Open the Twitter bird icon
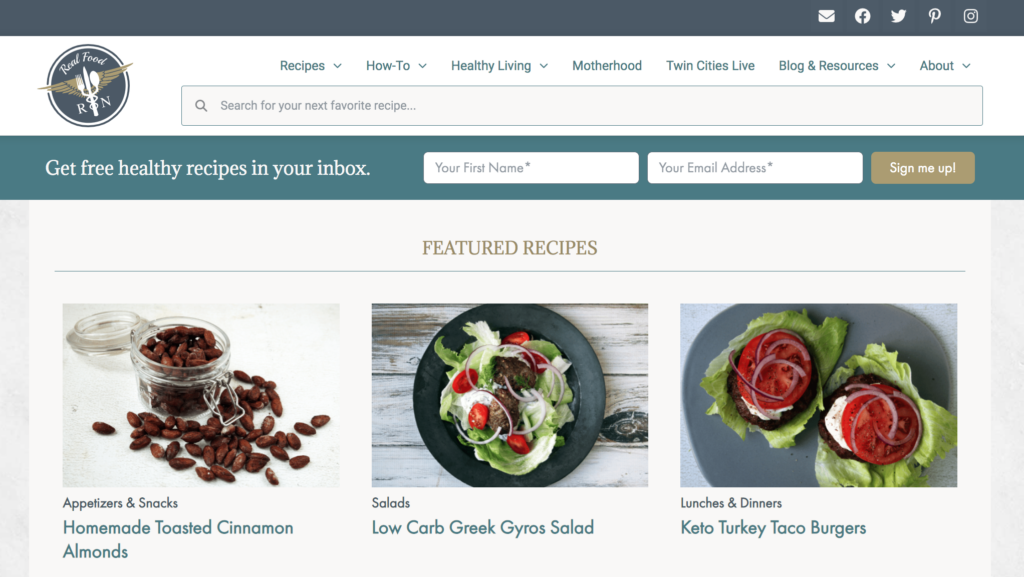This screenshot has height=577, width=1024. [899, 16]
